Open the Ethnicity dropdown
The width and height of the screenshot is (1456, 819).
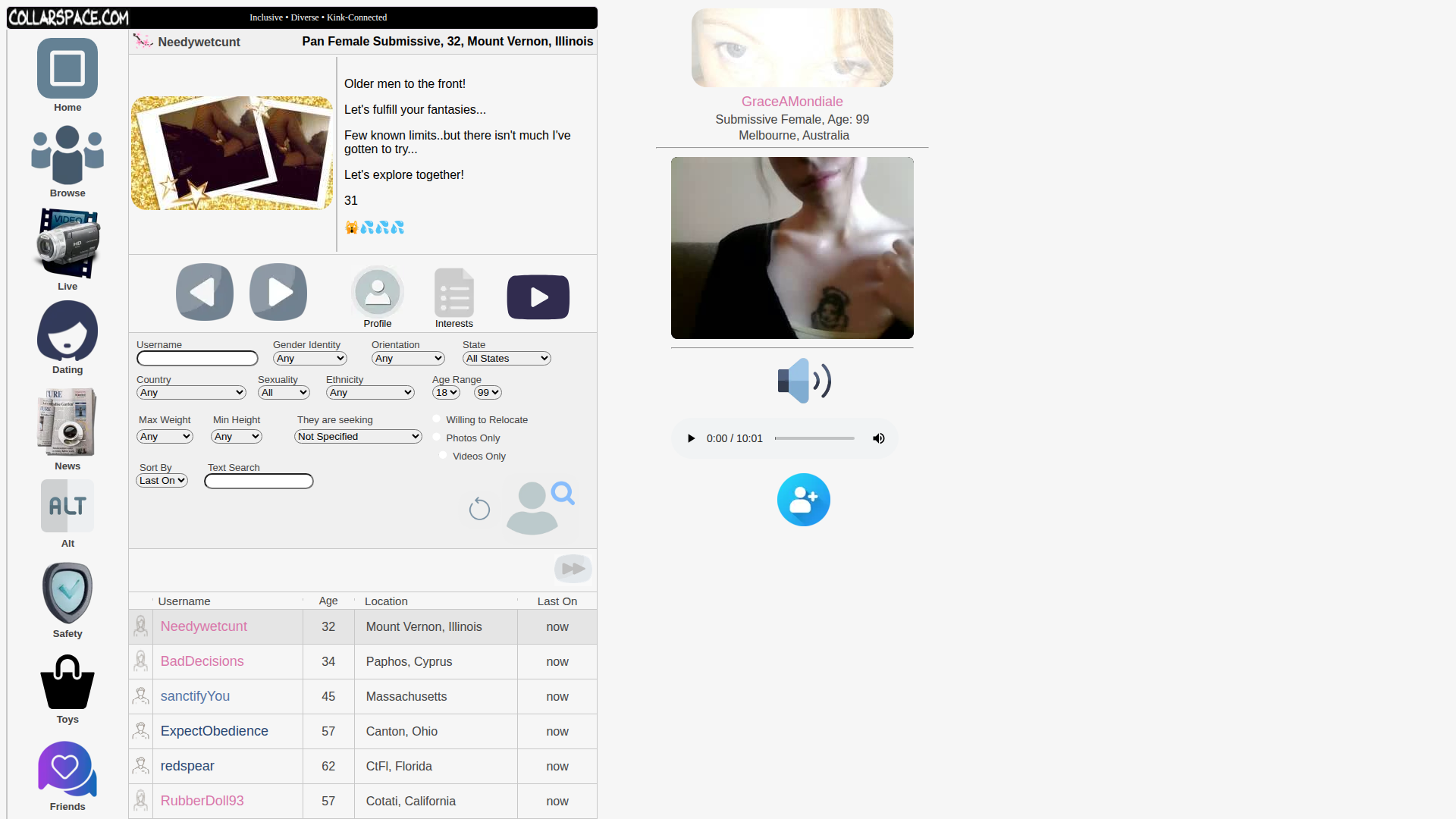pyautogui.click(x=371, y=393)
